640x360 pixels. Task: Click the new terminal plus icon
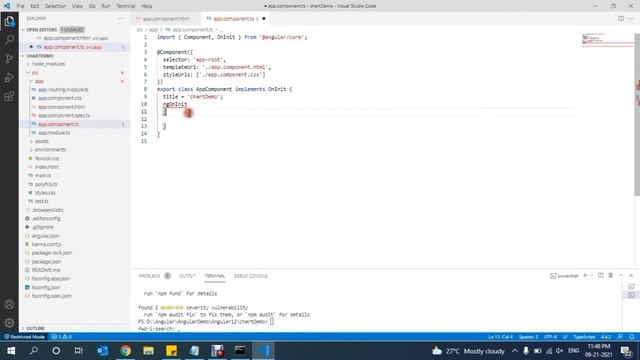click(585, 276)
